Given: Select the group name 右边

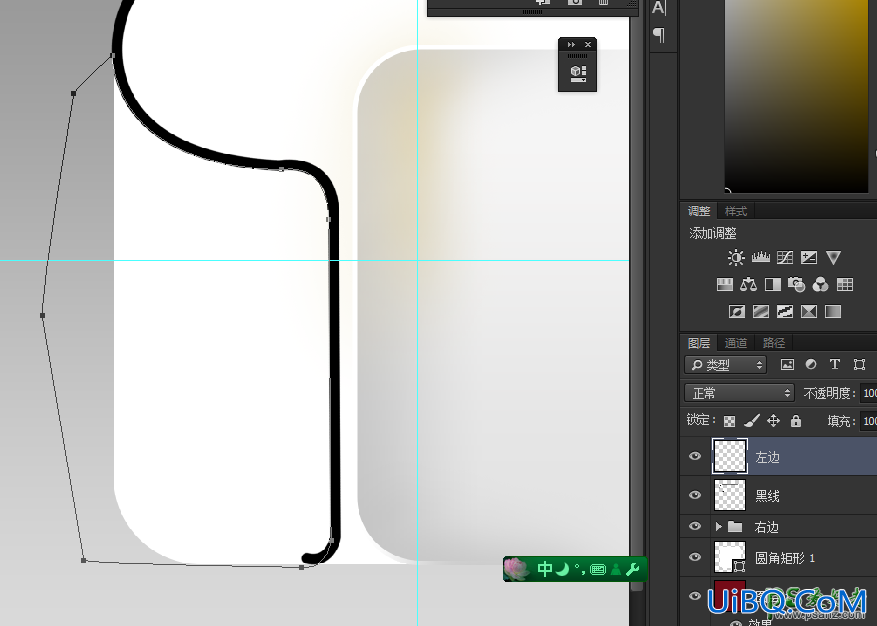Looking at the screenshot, I should 766,526.
